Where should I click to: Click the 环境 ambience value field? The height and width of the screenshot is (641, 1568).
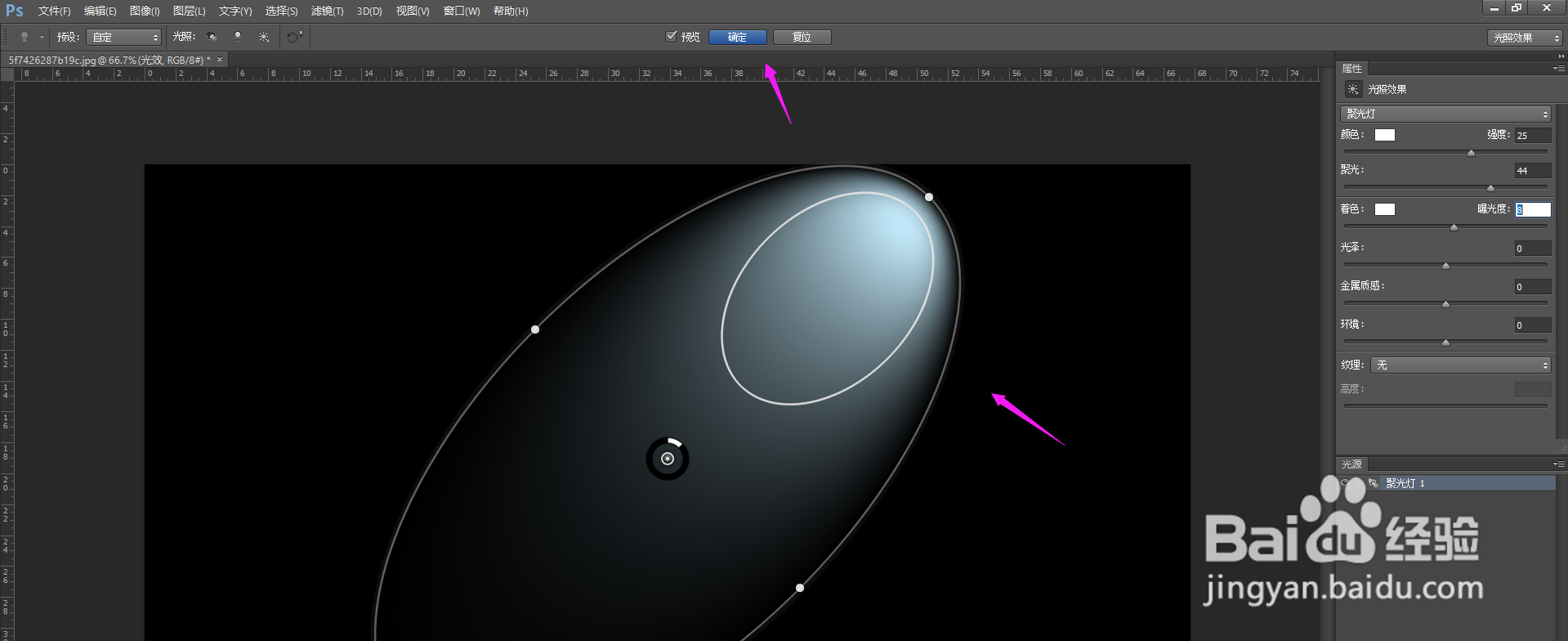tap(1533, 325)
